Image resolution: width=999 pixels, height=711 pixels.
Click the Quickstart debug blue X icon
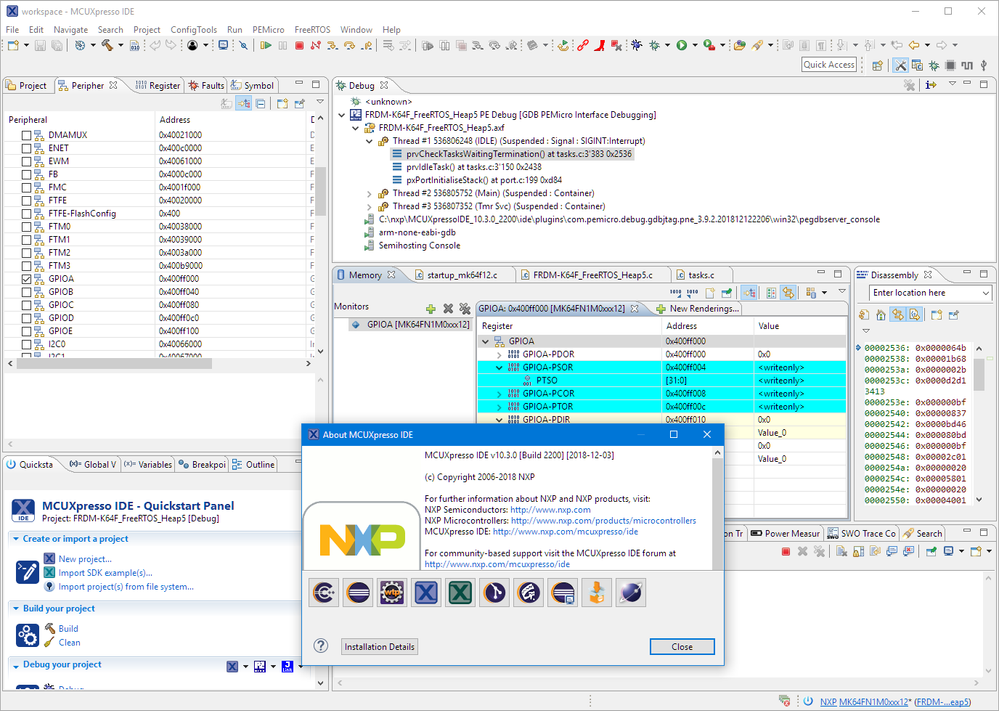click(x=233, y=666)
